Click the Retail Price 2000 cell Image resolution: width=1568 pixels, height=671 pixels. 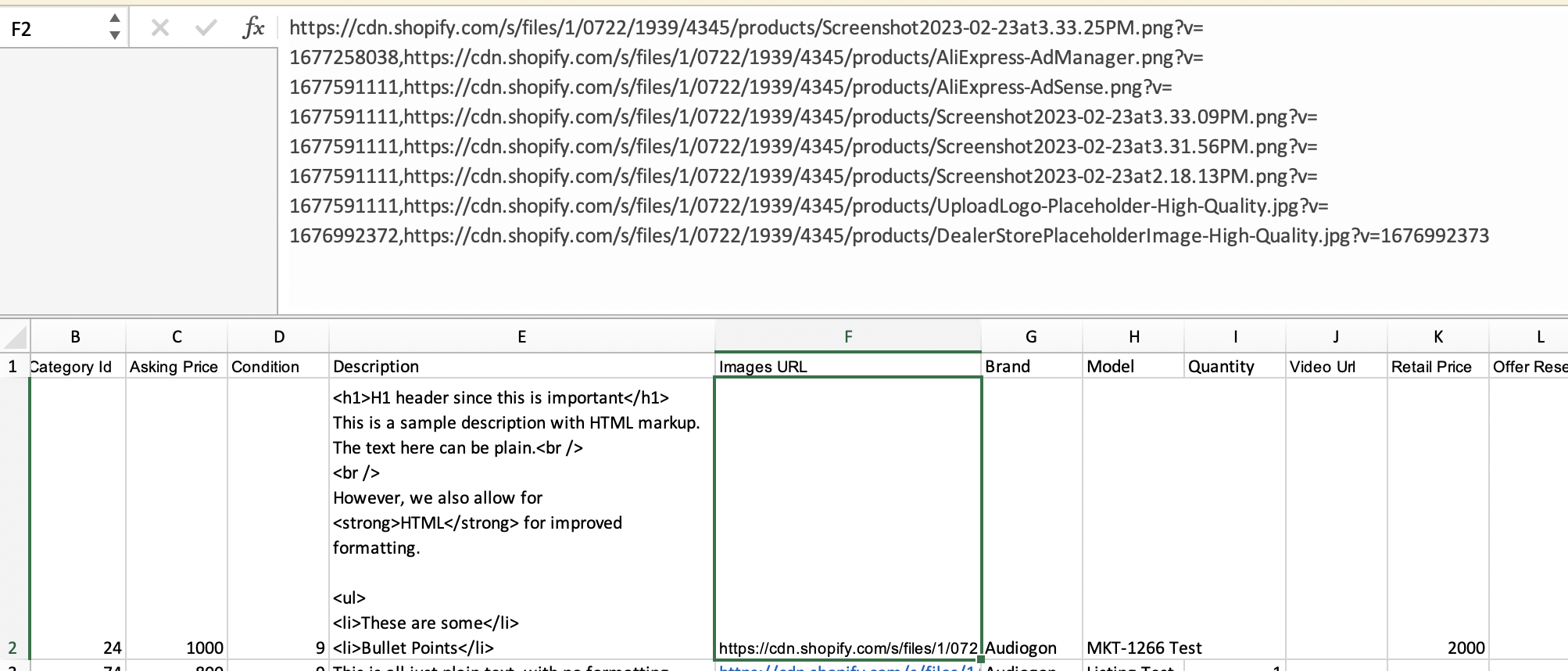1438,519
